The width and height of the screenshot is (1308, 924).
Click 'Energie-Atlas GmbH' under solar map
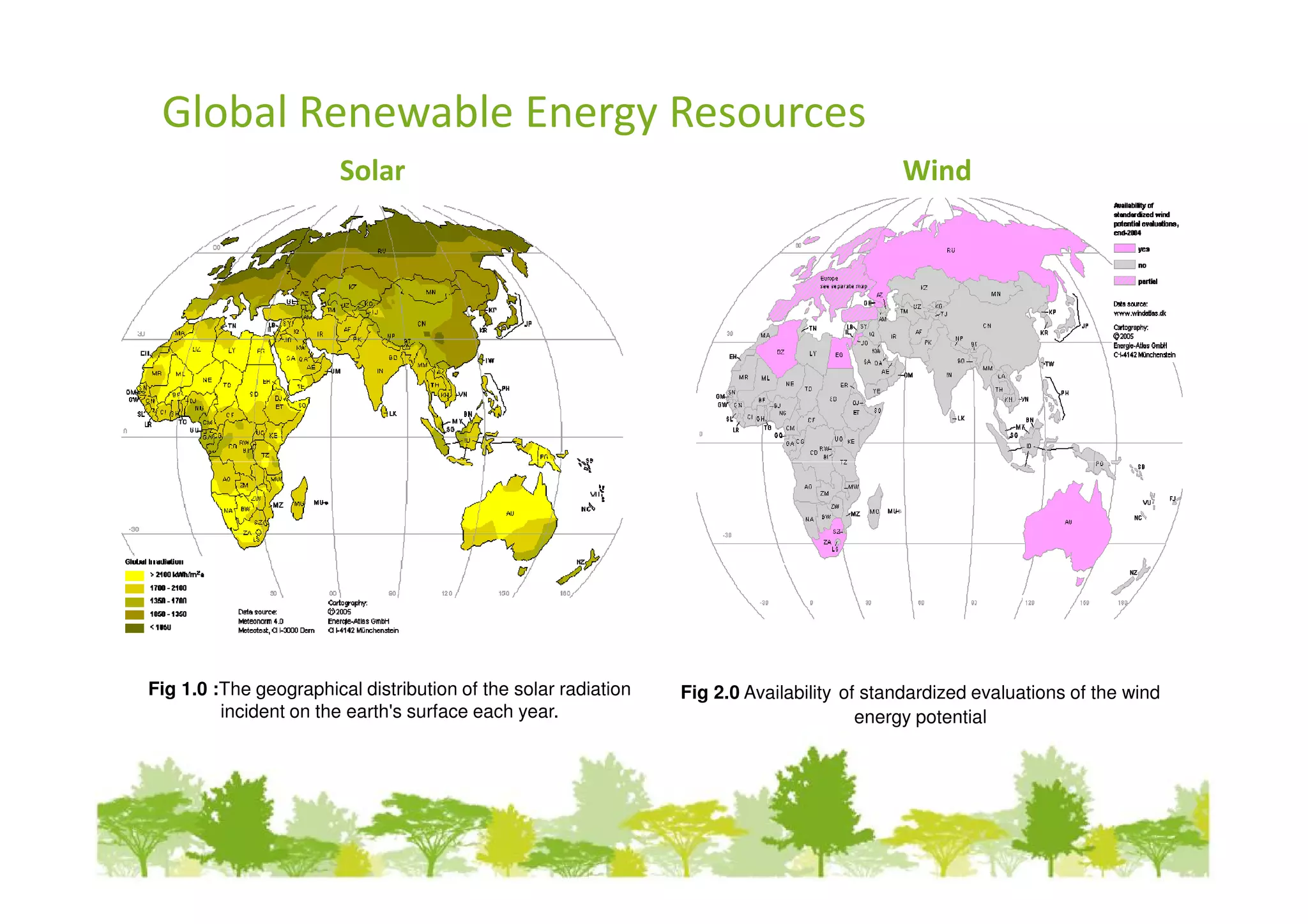(x=358, y=621)
